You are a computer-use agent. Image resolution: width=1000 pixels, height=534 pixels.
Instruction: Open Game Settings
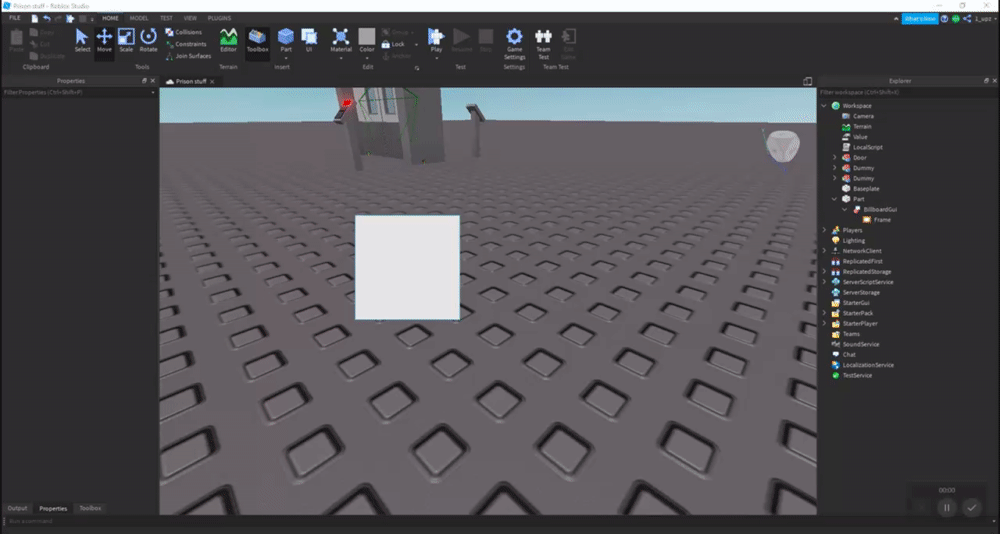point(514,43)
